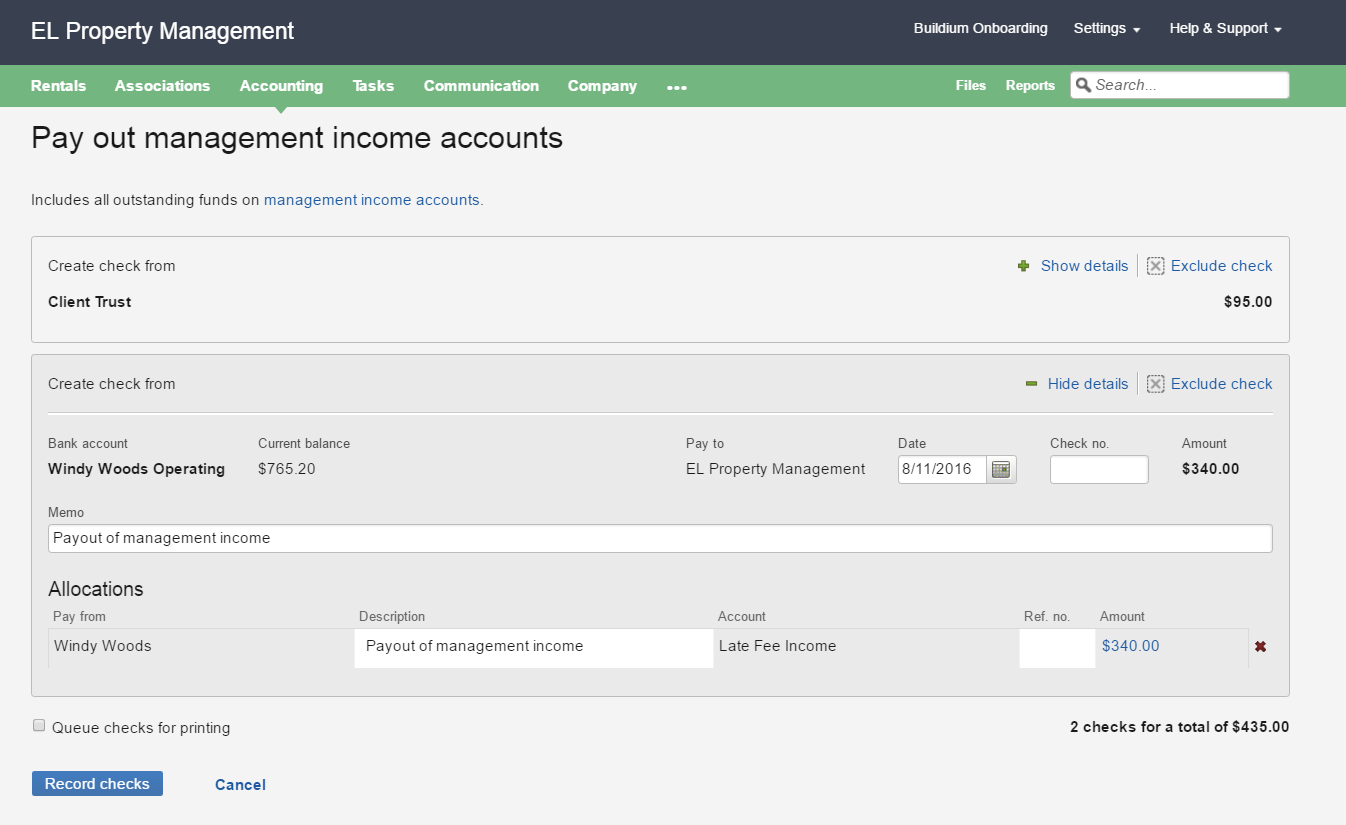
Task: Enable Queue checks for printing
Action: (x=39, y=724)
